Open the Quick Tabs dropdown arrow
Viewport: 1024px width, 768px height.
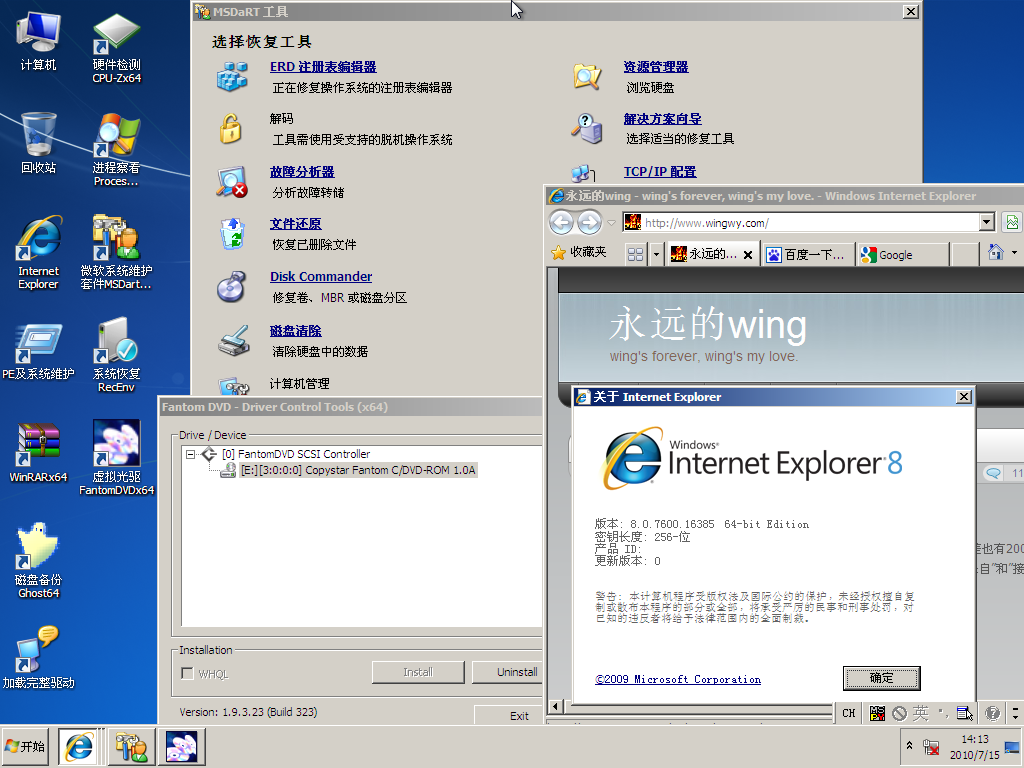(x=656, y=254)
